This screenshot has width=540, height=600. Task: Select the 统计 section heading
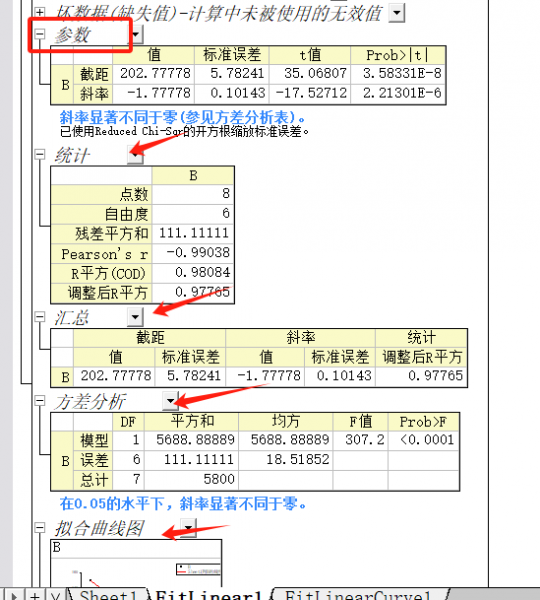72,155
